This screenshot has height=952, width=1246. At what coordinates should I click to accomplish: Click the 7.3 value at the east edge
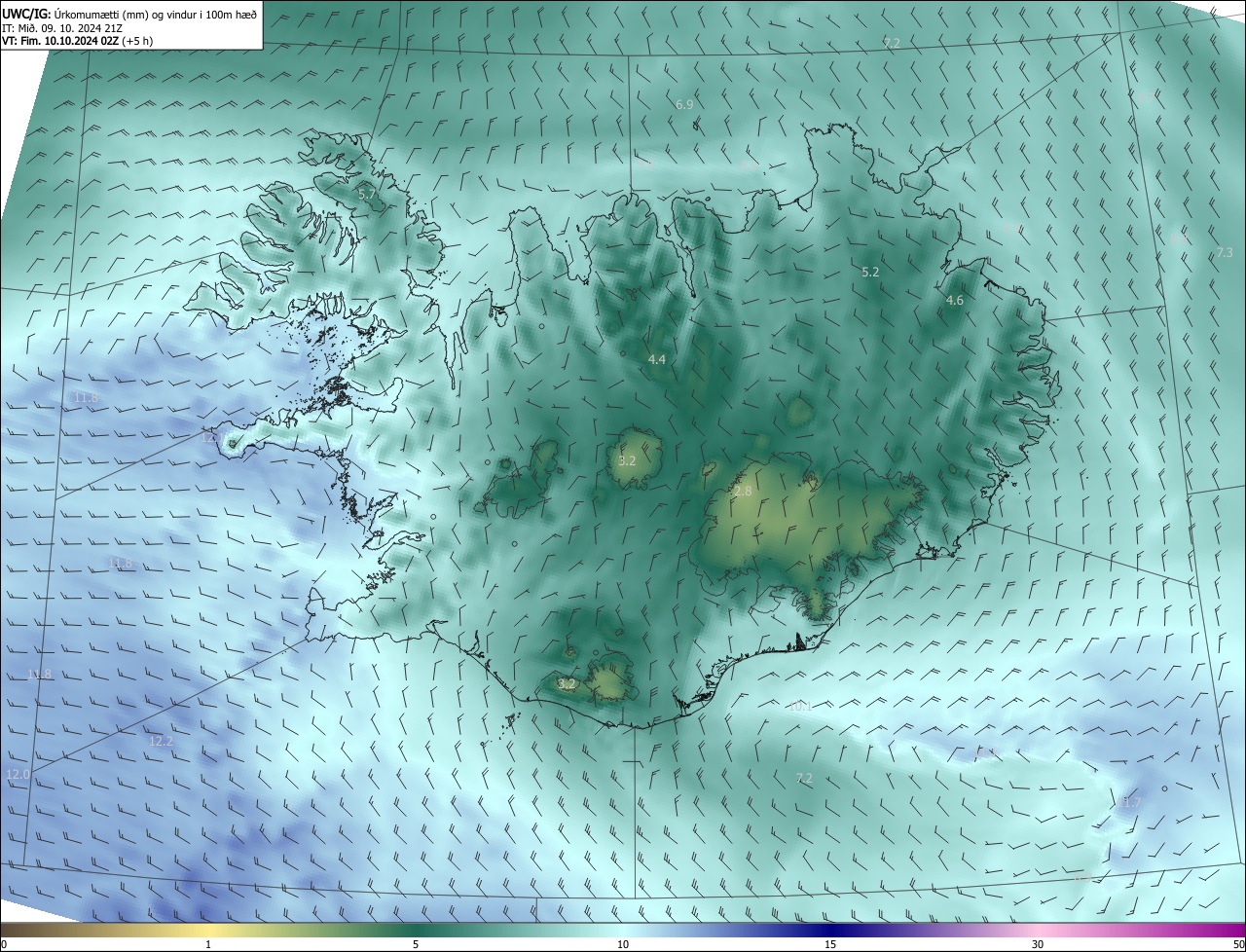pyautogui.click(x=1225, y=253)
